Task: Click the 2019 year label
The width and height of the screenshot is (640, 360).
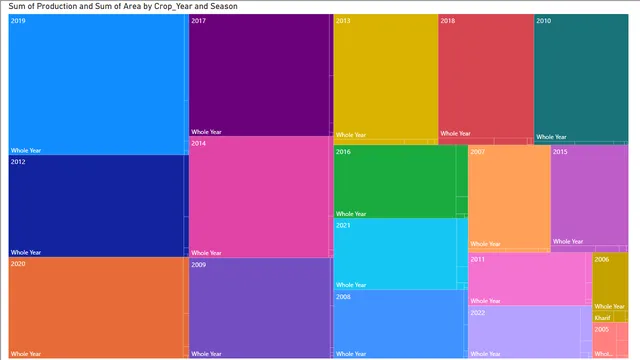Action: (x=18, y=21)
